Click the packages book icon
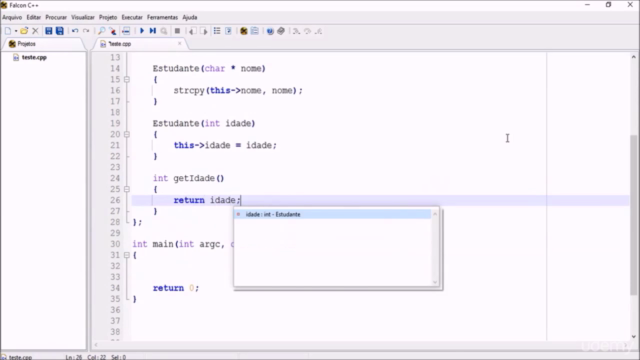 point(281,31)
